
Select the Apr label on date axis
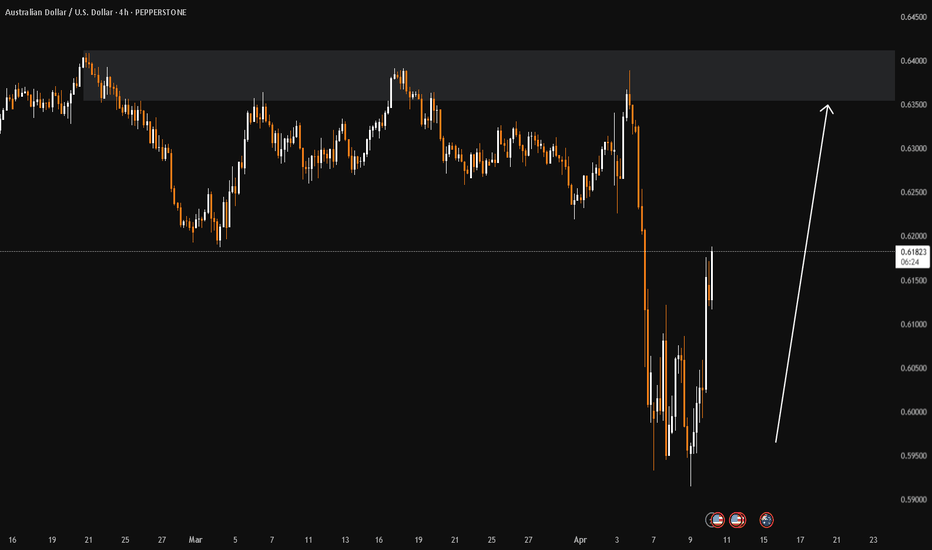point(580,540)
